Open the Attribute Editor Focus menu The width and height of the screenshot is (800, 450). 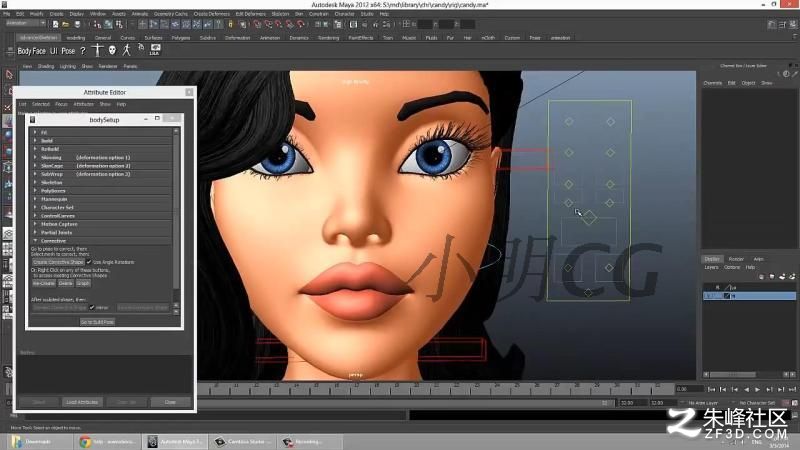click(61, 104)
